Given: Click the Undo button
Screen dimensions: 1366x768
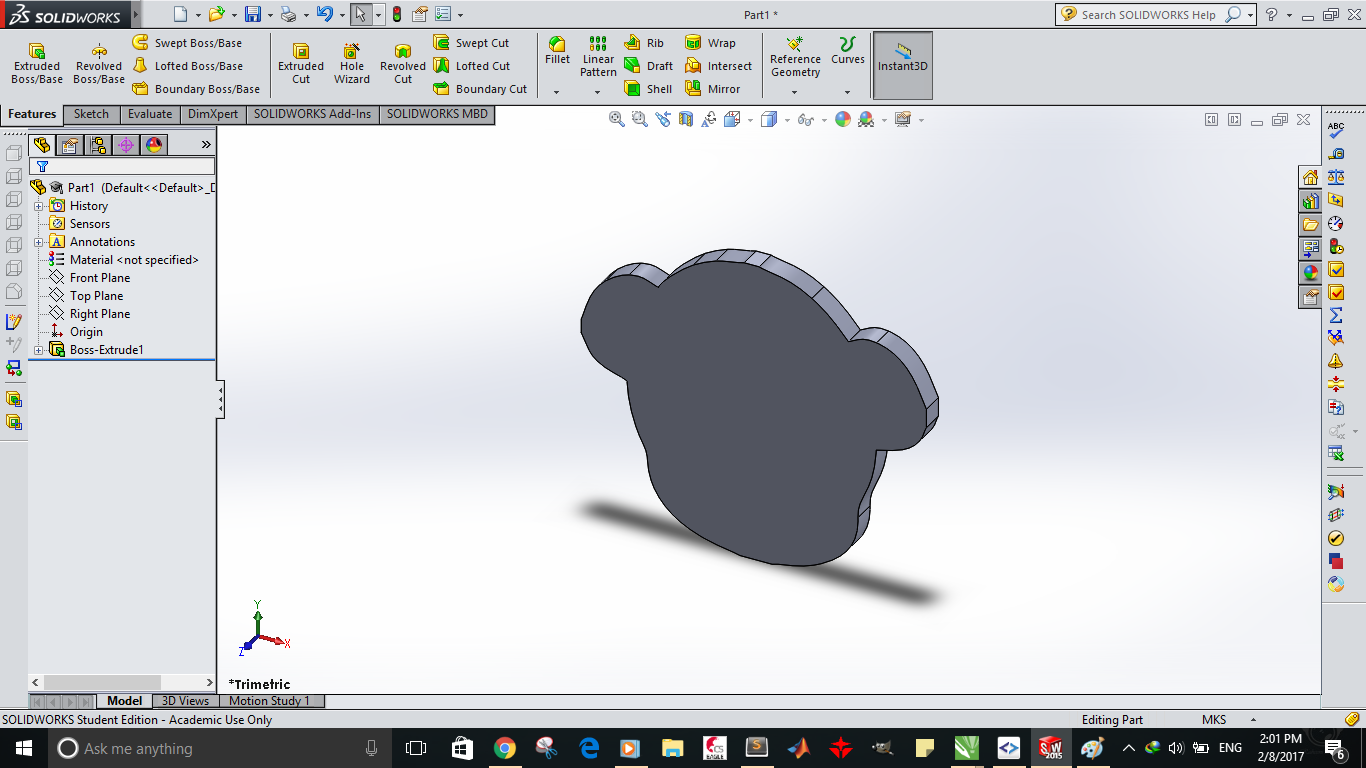Looking at the screenshot, I should pyautogui.click(x=324, y=15).
